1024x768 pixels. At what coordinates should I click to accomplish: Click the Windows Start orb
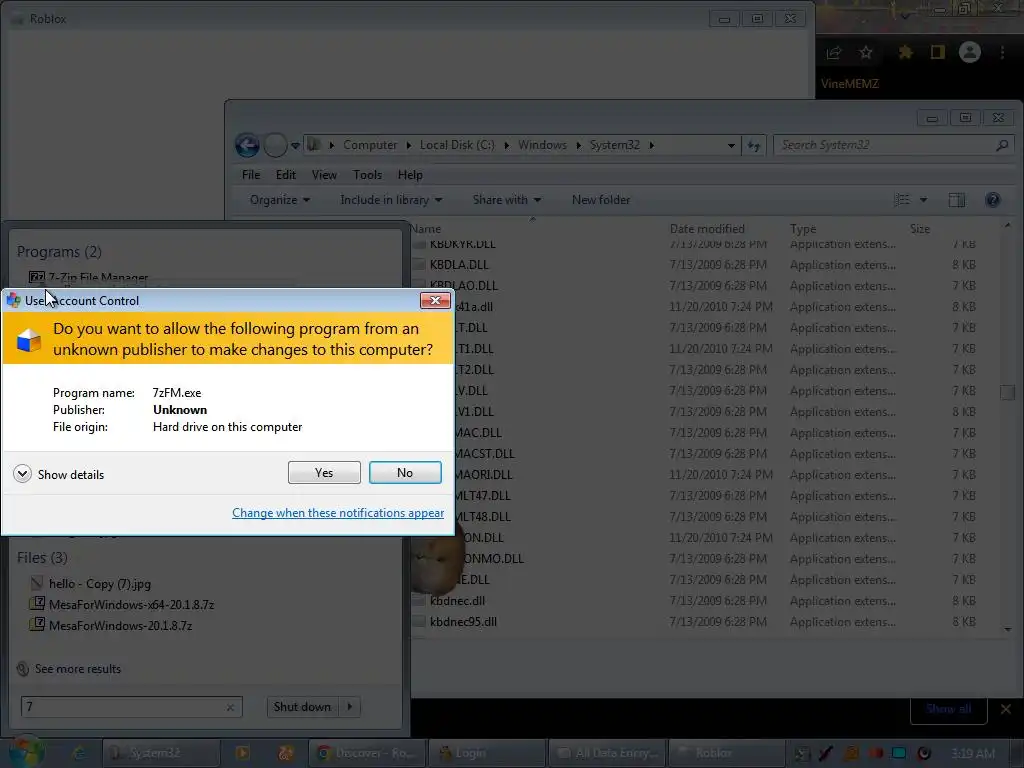click(26, 751)
